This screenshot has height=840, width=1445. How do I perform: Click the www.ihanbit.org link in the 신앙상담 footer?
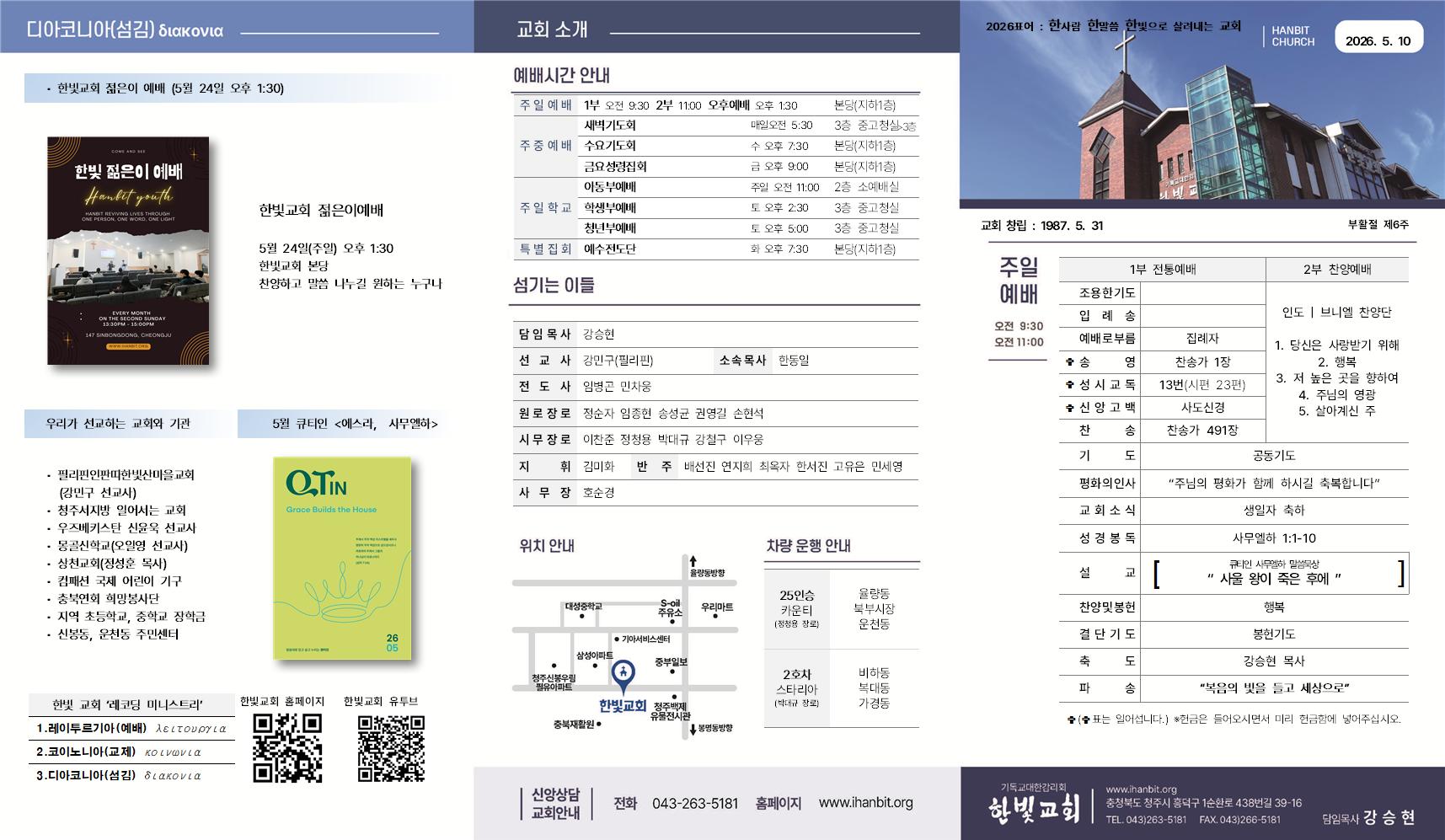point(866,803)
